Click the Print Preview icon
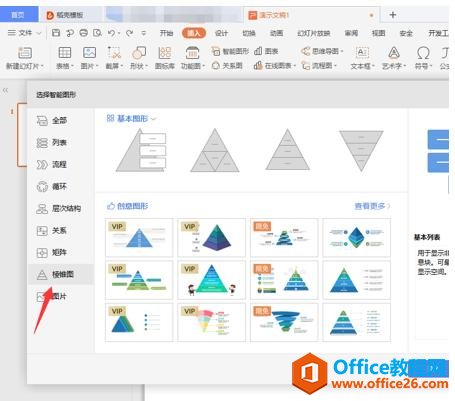The width and height of the screenshot is (455, 401). [97, 33]
